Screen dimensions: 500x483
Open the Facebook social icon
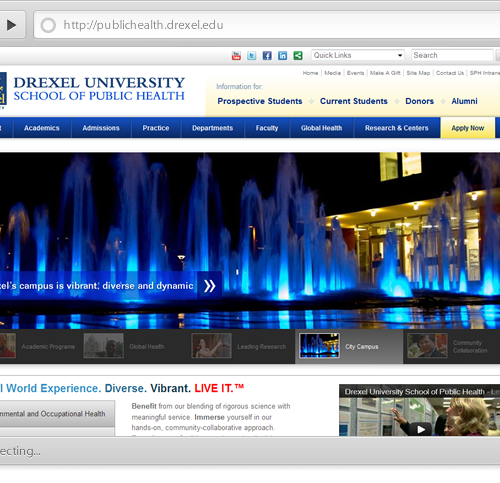click(267, 56)
